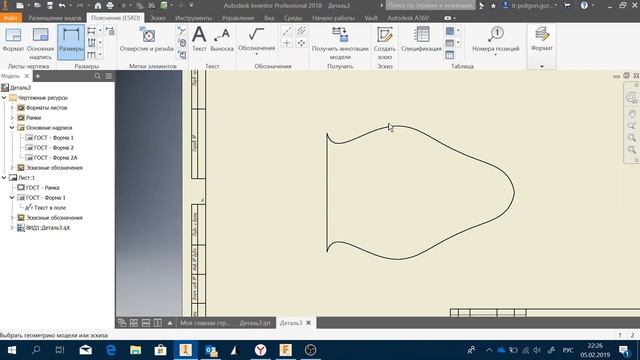640x360 pixels.
Task: Expand Форматы листов tree node
Action: [12, 108]
